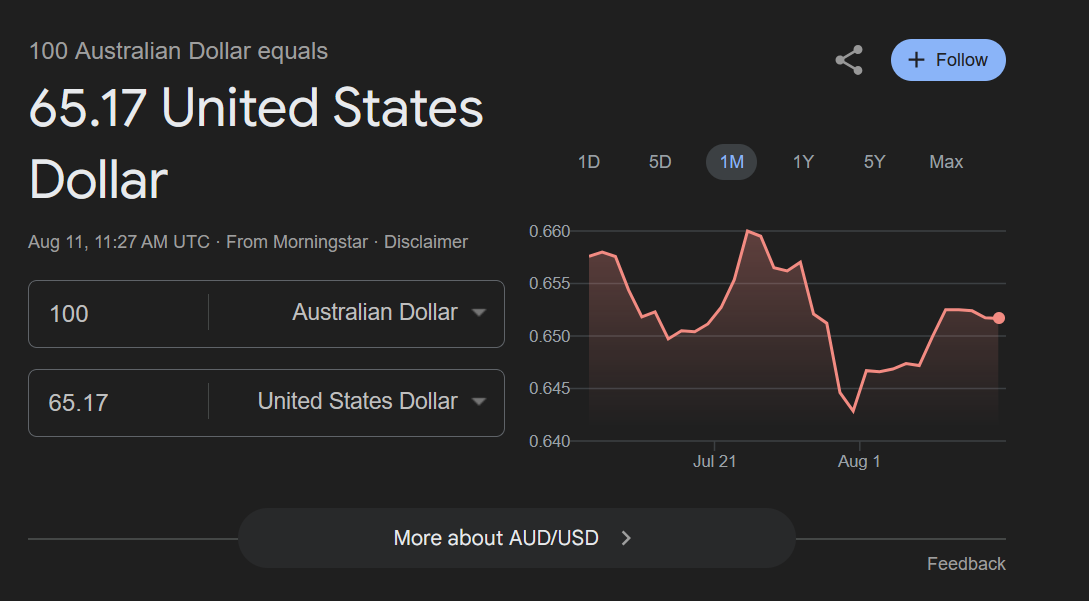Click the 0.640 axis value
Screen dimensions: 1089x601
[x=549, y=441]
